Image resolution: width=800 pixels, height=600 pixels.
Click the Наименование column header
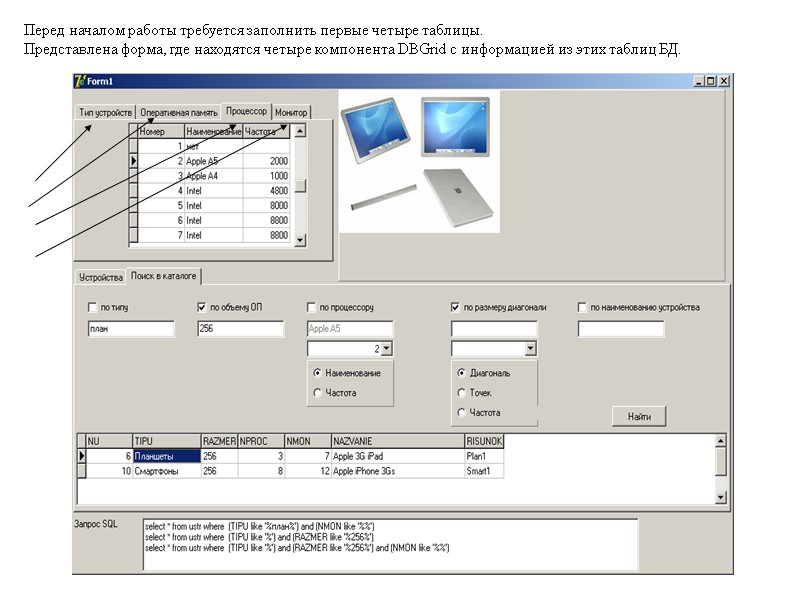point(213,132)
